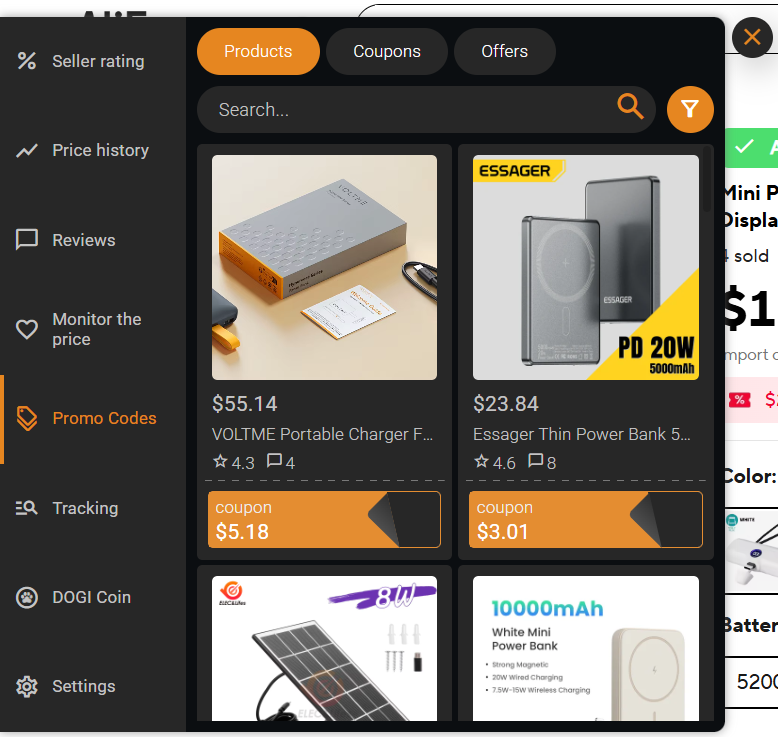Select Promo Codes menu item
Viewport: 778px width, 737px height.
pyautogui.click(x=93, y=418)
